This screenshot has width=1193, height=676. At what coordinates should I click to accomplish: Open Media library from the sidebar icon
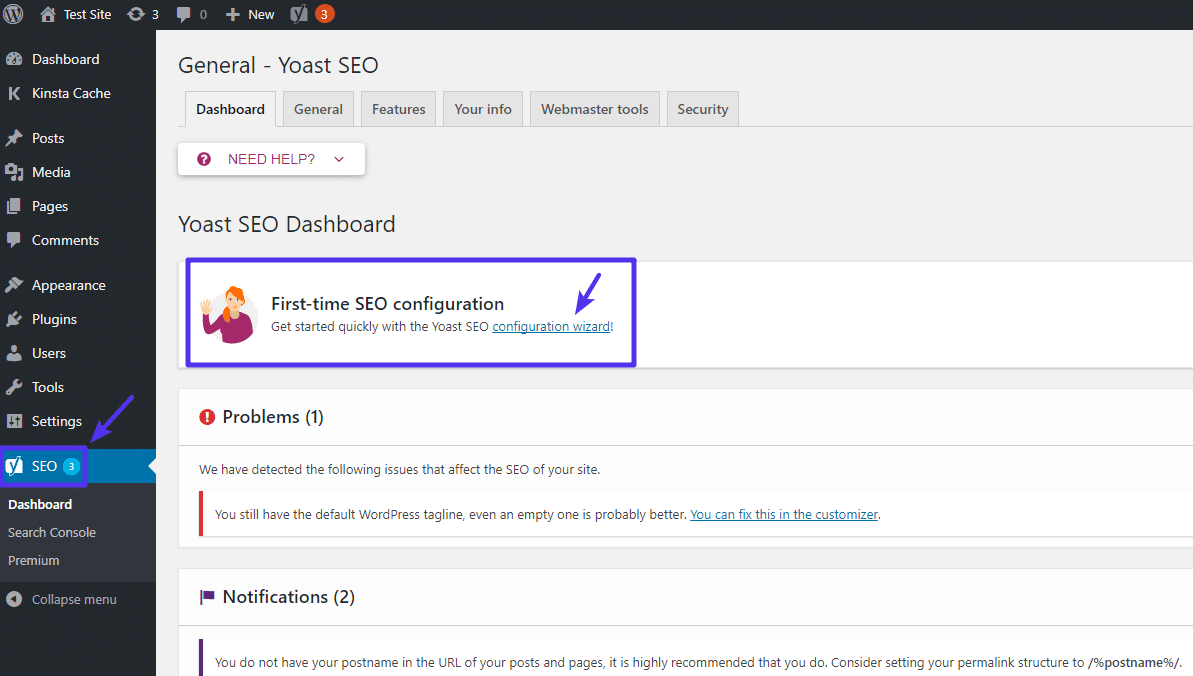(14, 172)
